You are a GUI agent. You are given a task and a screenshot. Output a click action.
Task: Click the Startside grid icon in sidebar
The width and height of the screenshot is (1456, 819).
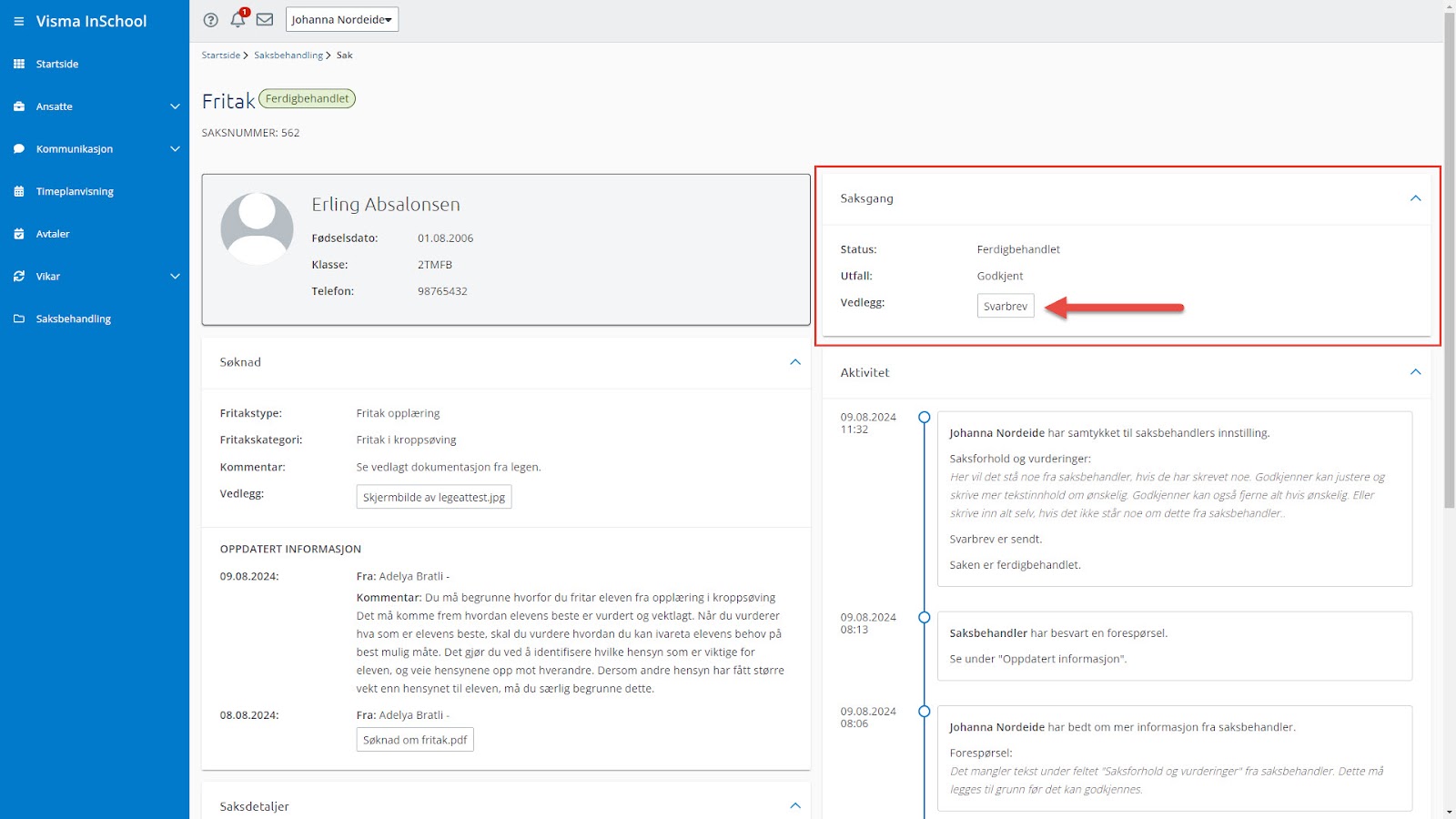point(19,64)
